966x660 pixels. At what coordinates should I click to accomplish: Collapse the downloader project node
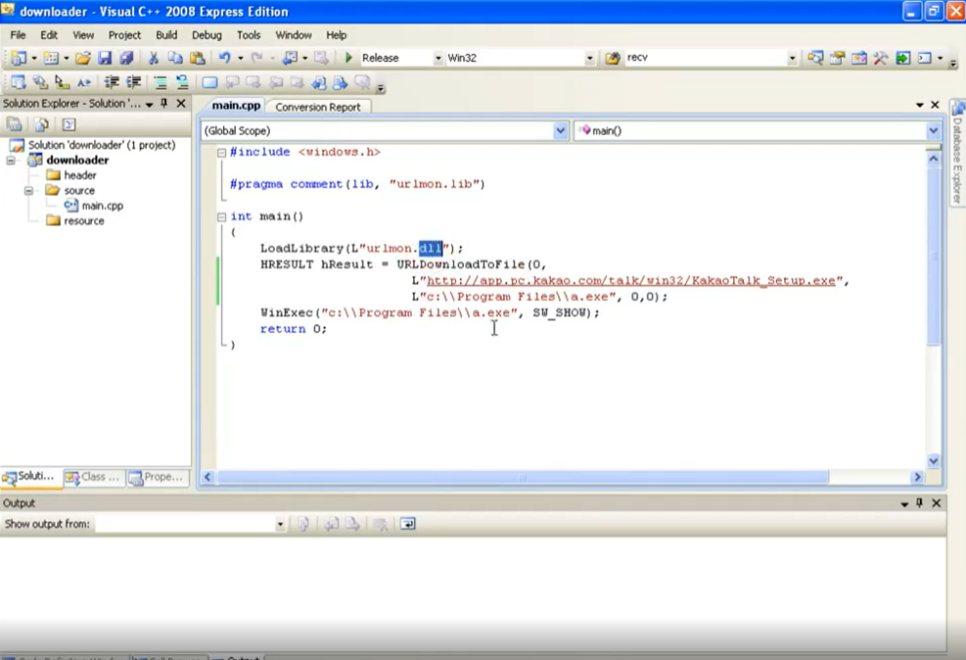pyautogui.click(x=10, y=160)
